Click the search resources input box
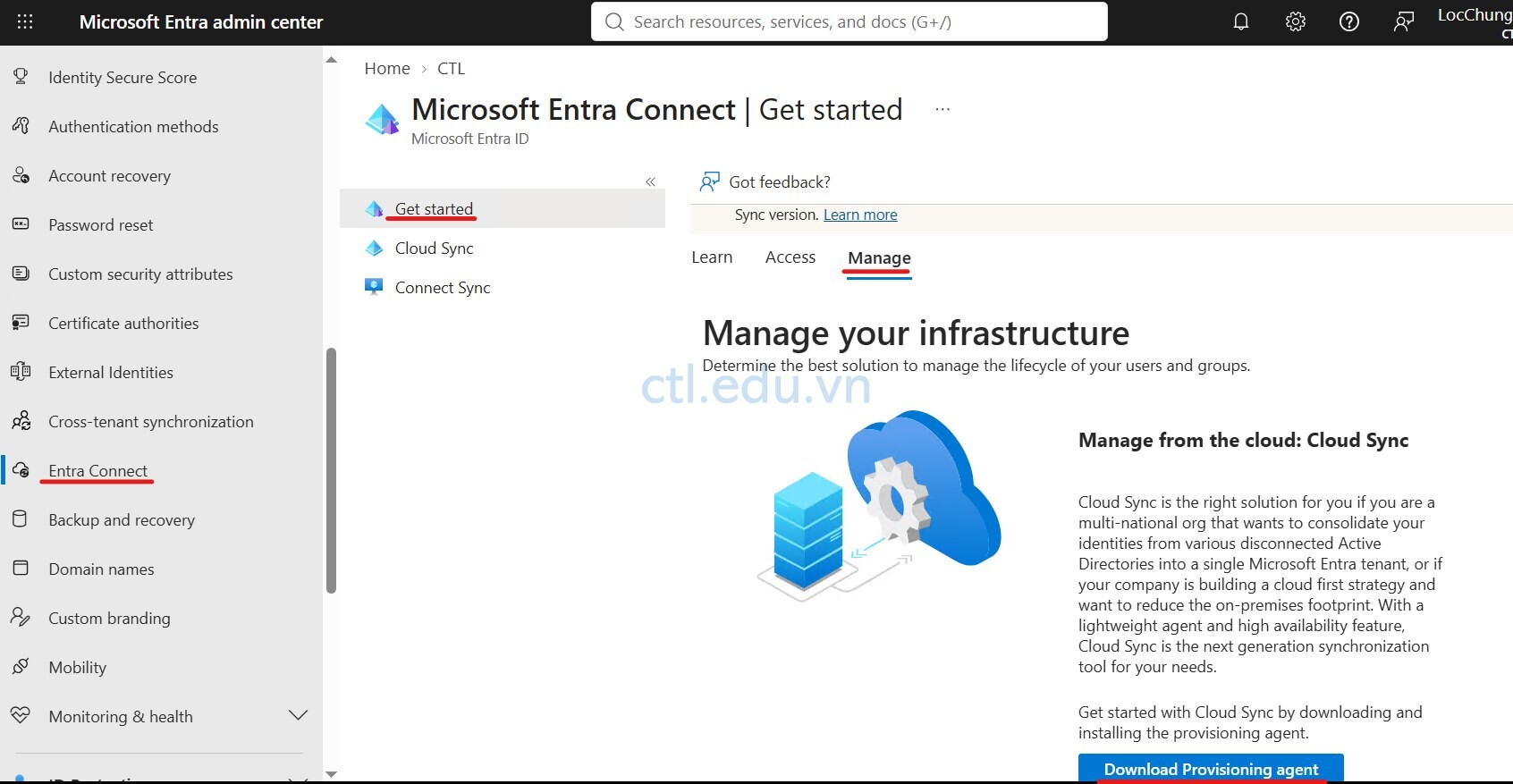The width and height of the screenshot is (1513, 784). click(x=849, y=21)
